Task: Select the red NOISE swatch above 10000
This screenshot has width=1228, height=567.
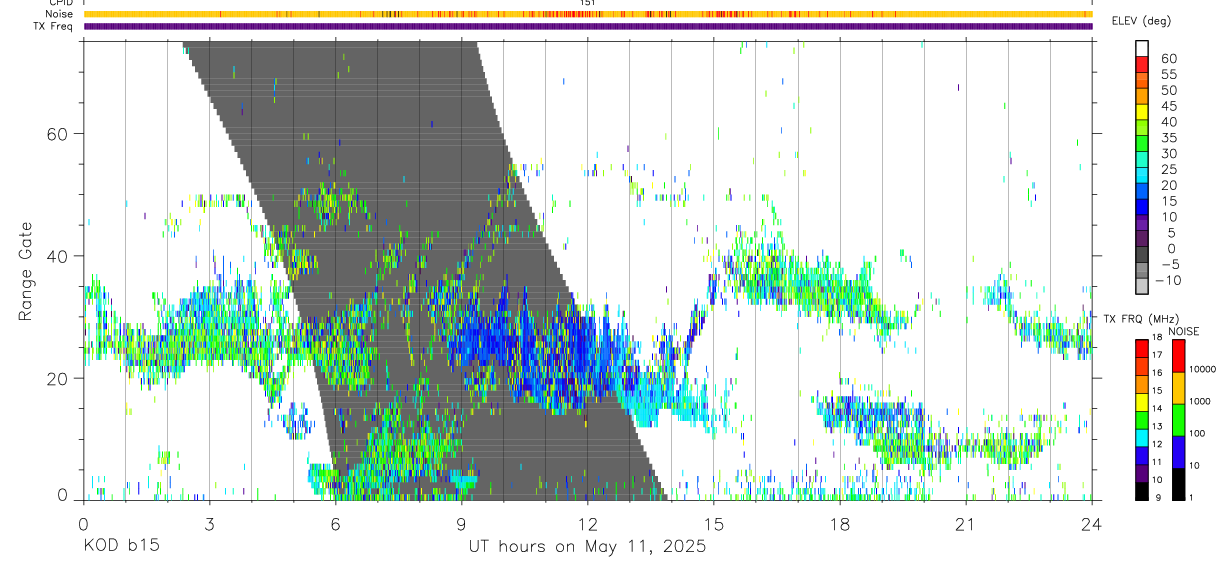Action: (1179, 355)
